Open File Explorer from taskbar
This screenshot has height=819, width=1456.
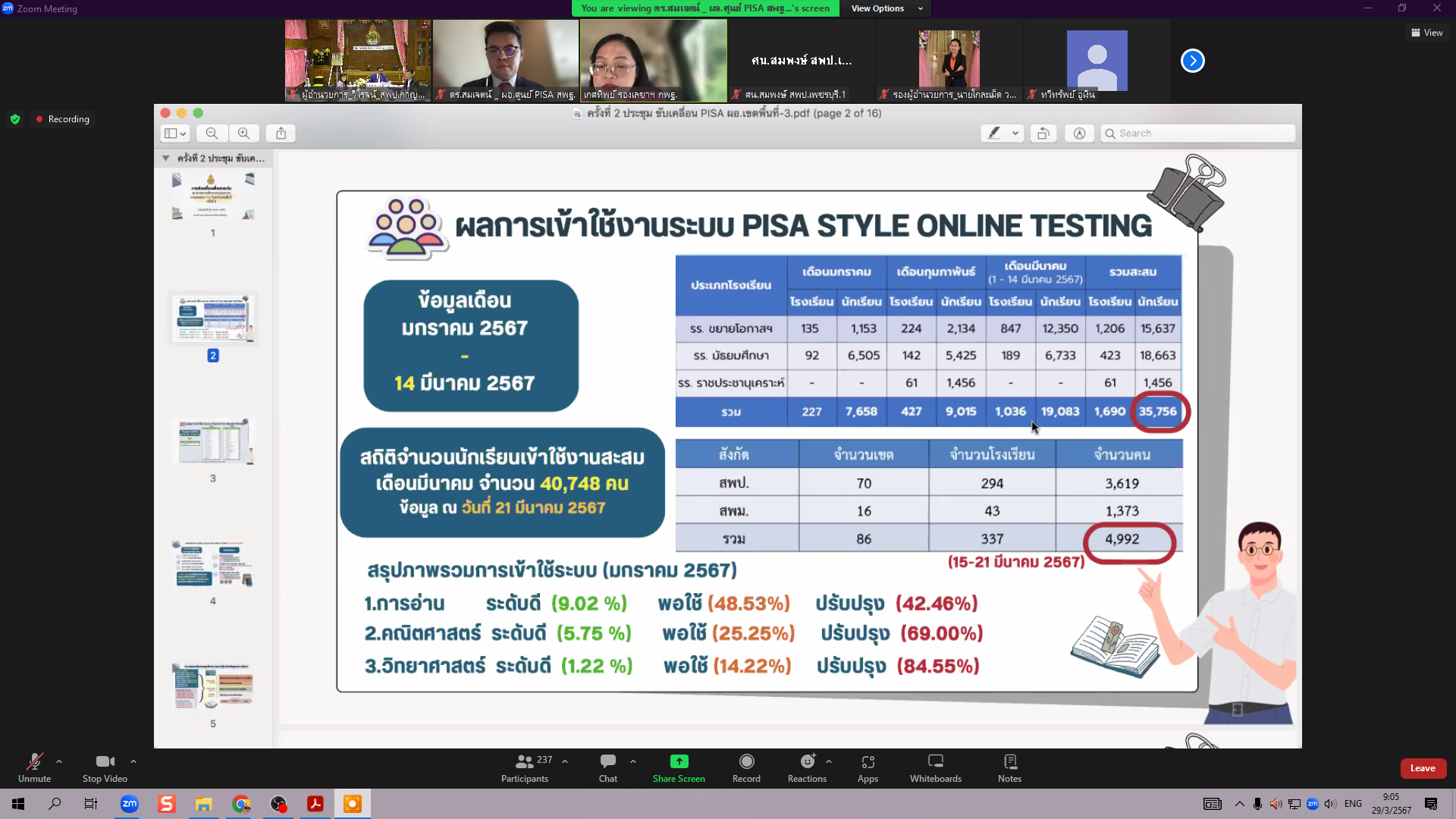click(203, 804)
